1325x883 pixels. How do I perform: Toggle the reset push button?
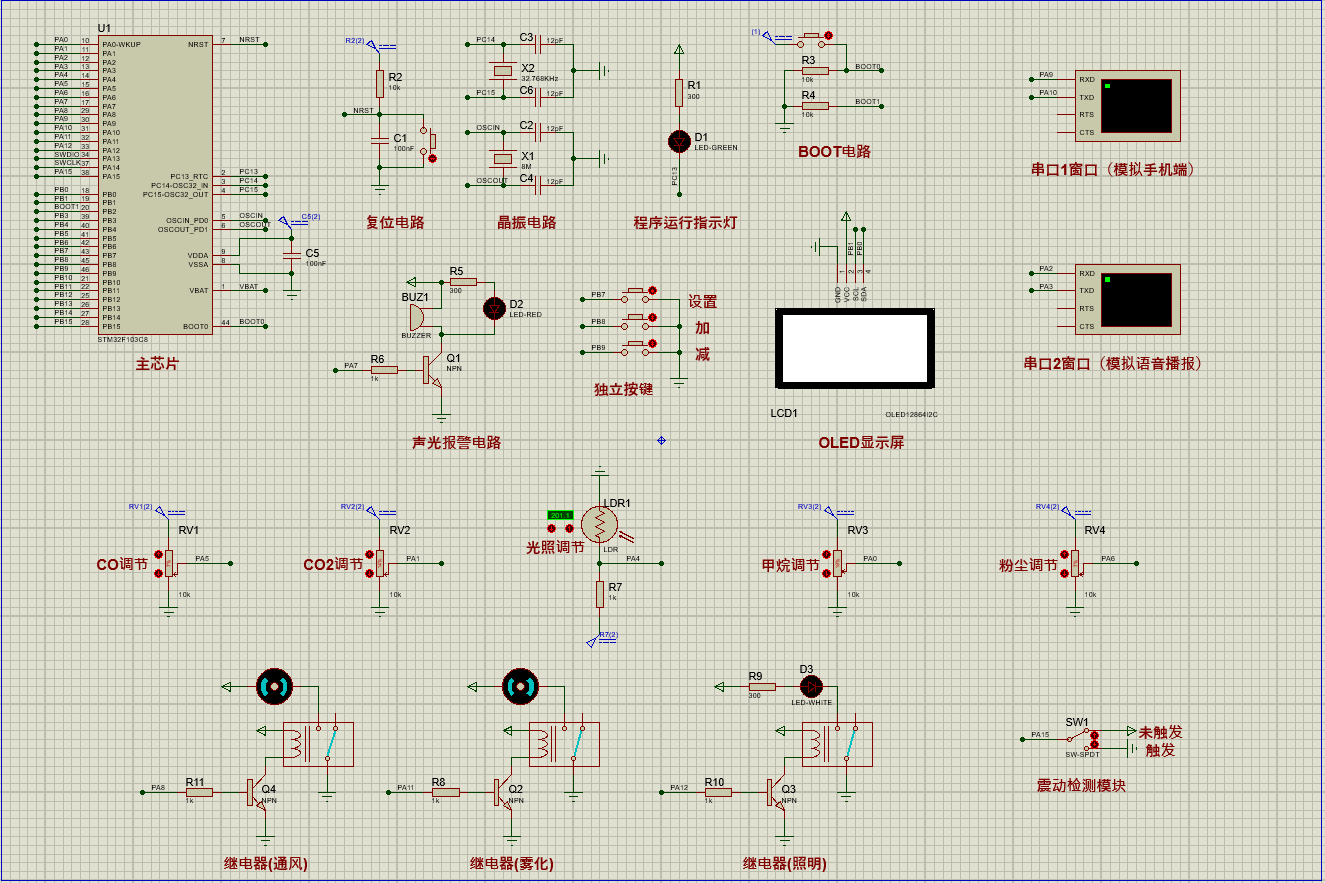click(x=427, y=144)
